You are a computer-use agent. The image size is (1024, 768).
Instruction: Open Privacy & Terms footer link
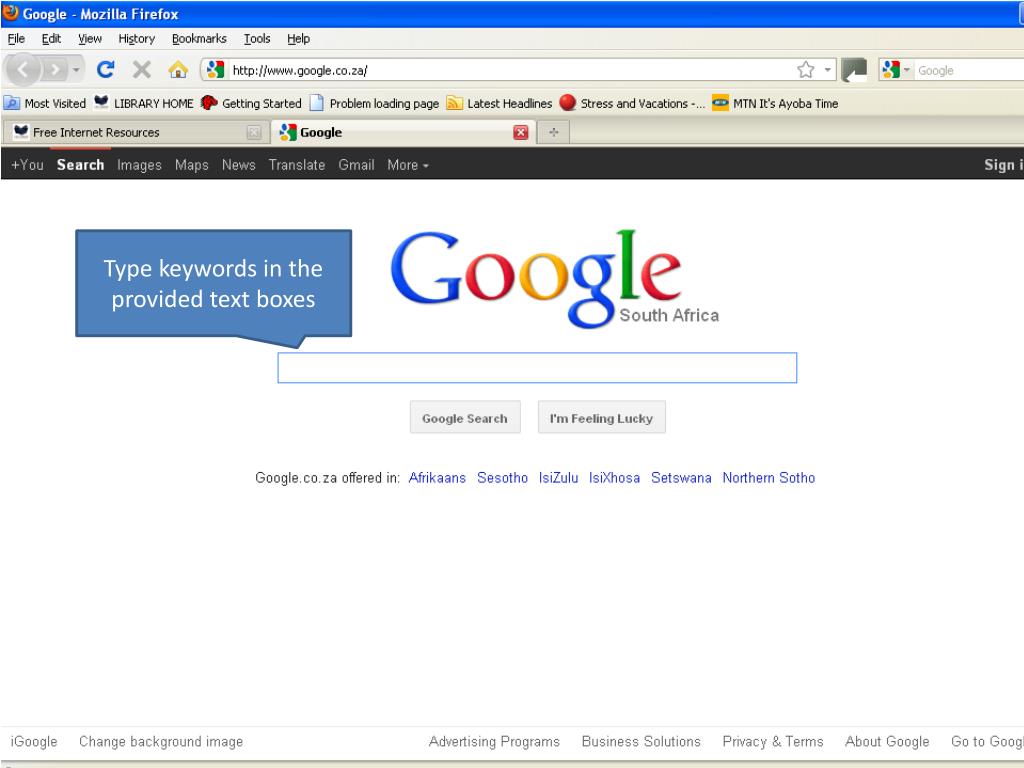[x=773, y=741]
